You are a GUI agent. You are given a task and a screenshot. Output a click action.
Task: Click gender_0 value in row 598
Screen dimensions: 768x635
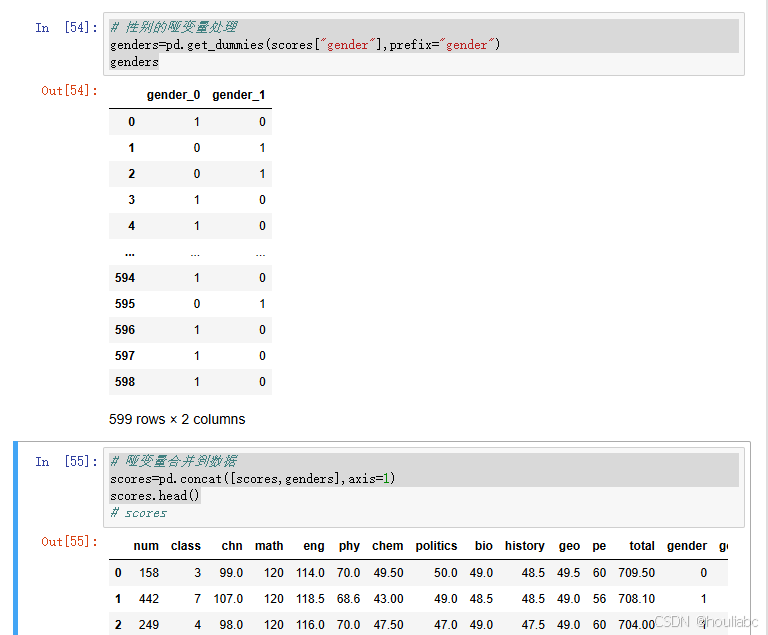pyautogui.click(x=196, y=381)
